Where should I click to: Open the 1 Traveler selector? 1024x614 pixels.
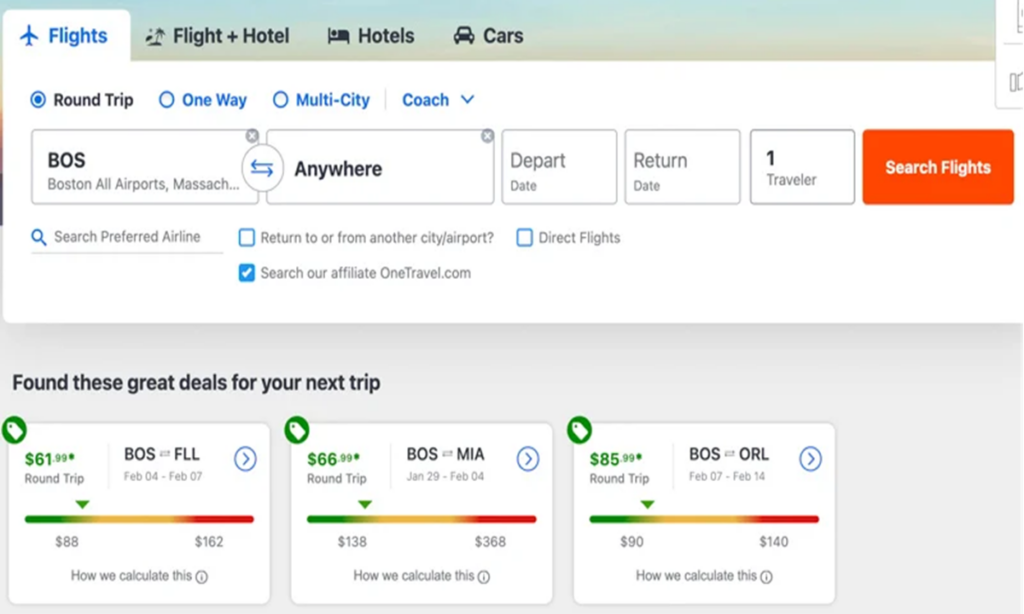(x=802, y=167)
